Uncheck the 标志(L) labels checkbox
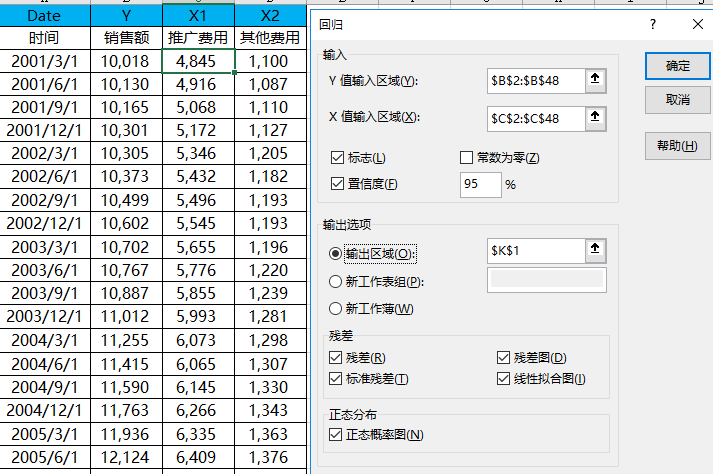 click(x=337, y=158)
